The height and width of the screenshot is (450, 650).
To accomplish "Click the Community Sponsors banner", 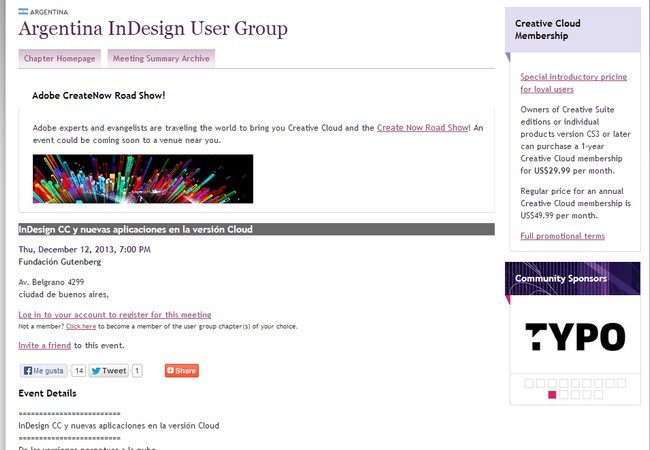I will click(572, 278).
